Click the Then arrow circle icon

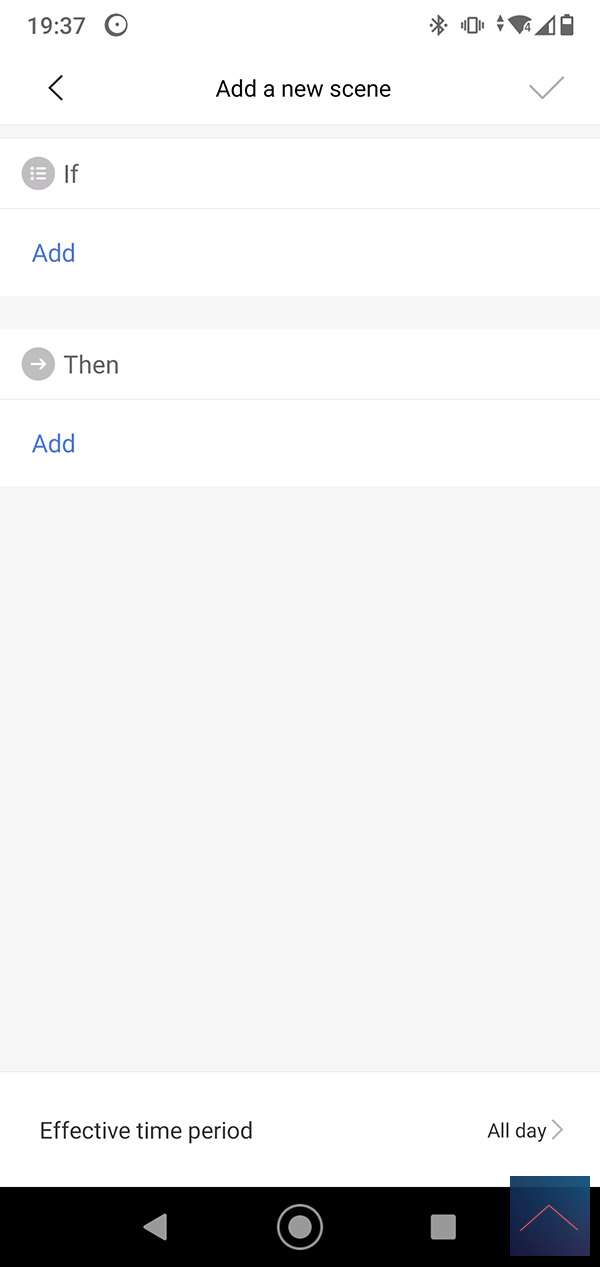pos(38,365)
